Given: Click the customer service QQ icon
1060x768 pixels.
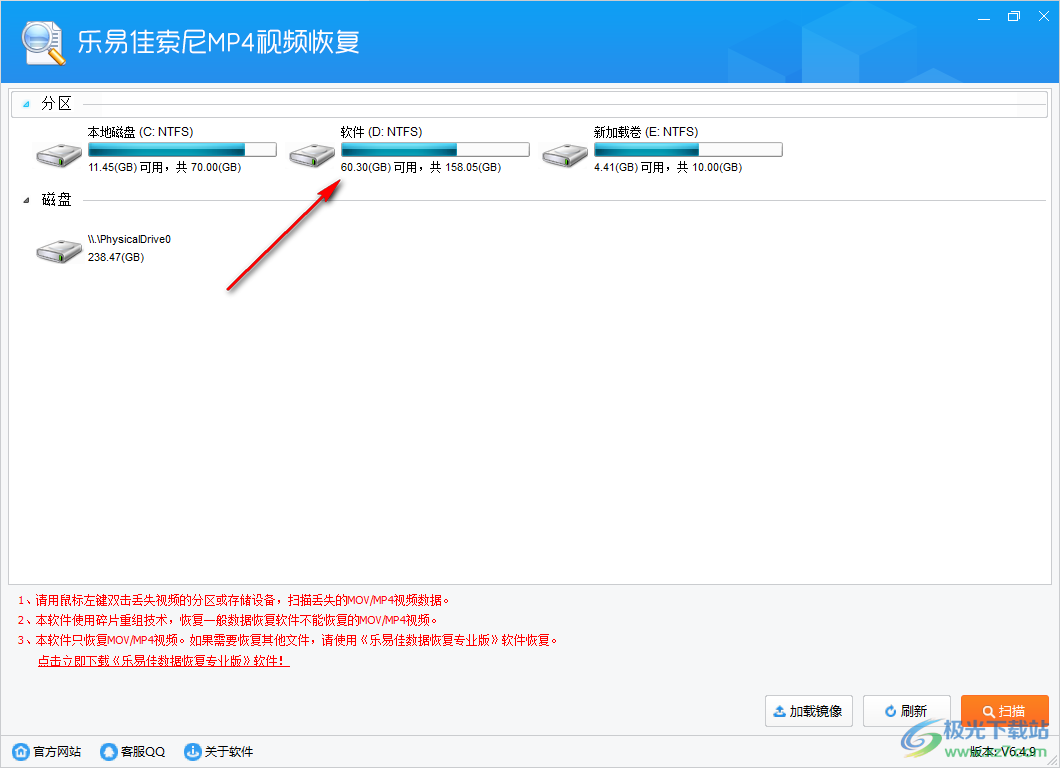Looking at the screenshot, I should (x=108, y=751).
